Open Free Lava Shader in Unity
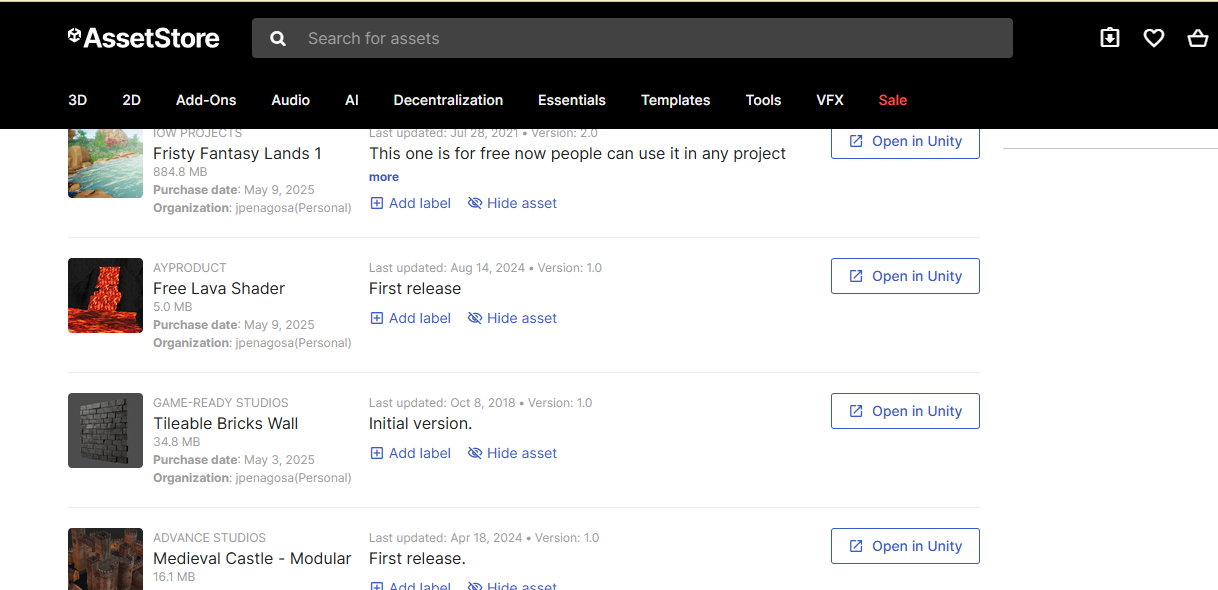The height and width of the screenshot is (590, 1218). coord(905,276)
